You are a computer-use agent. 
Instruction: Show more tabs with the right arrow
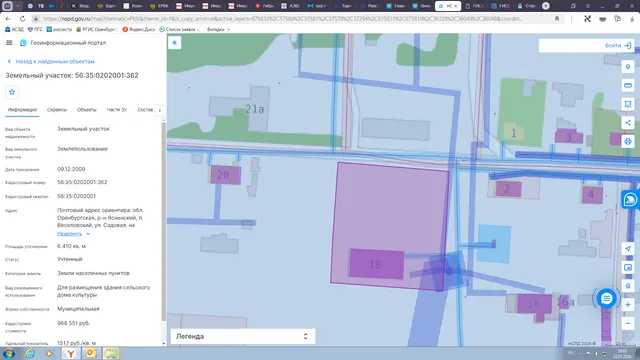pyautogui.click(x=160, y=110)
